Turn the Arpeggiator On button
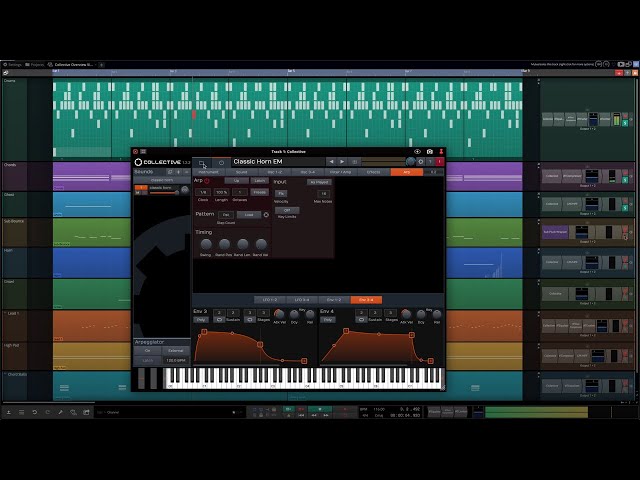Screen dimensions: 640x480 coord(147,351)
